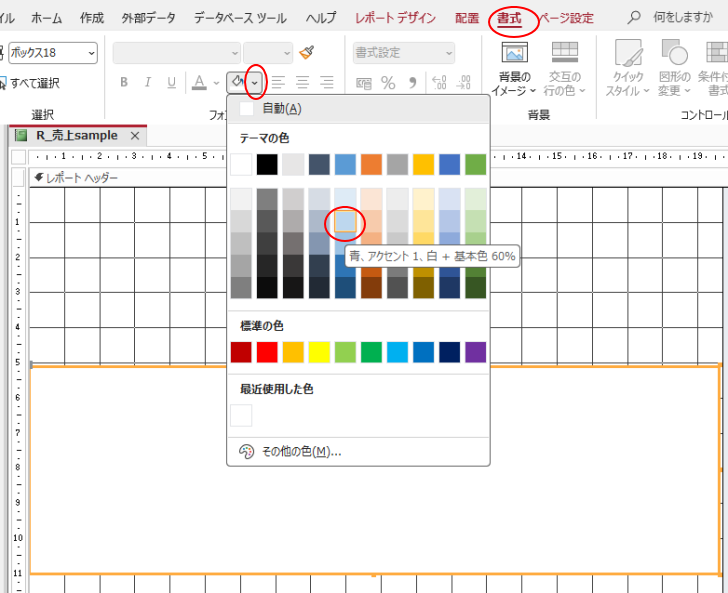Screen dimensions: 728x593
Task: Open the fill color dropdown arrow
Action: [255, 83]
